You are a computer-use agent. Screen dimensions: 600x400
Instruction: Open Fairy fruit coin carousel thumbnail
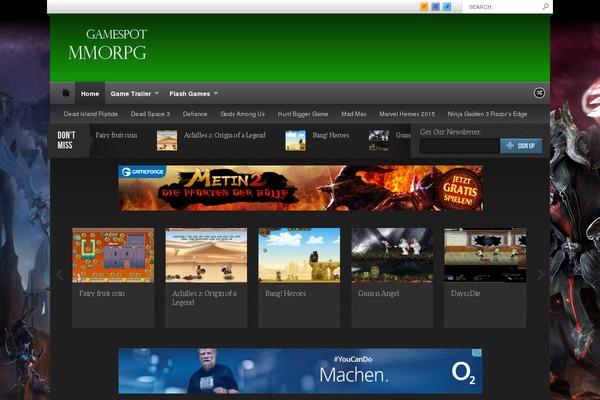click(x=113, y=255)
